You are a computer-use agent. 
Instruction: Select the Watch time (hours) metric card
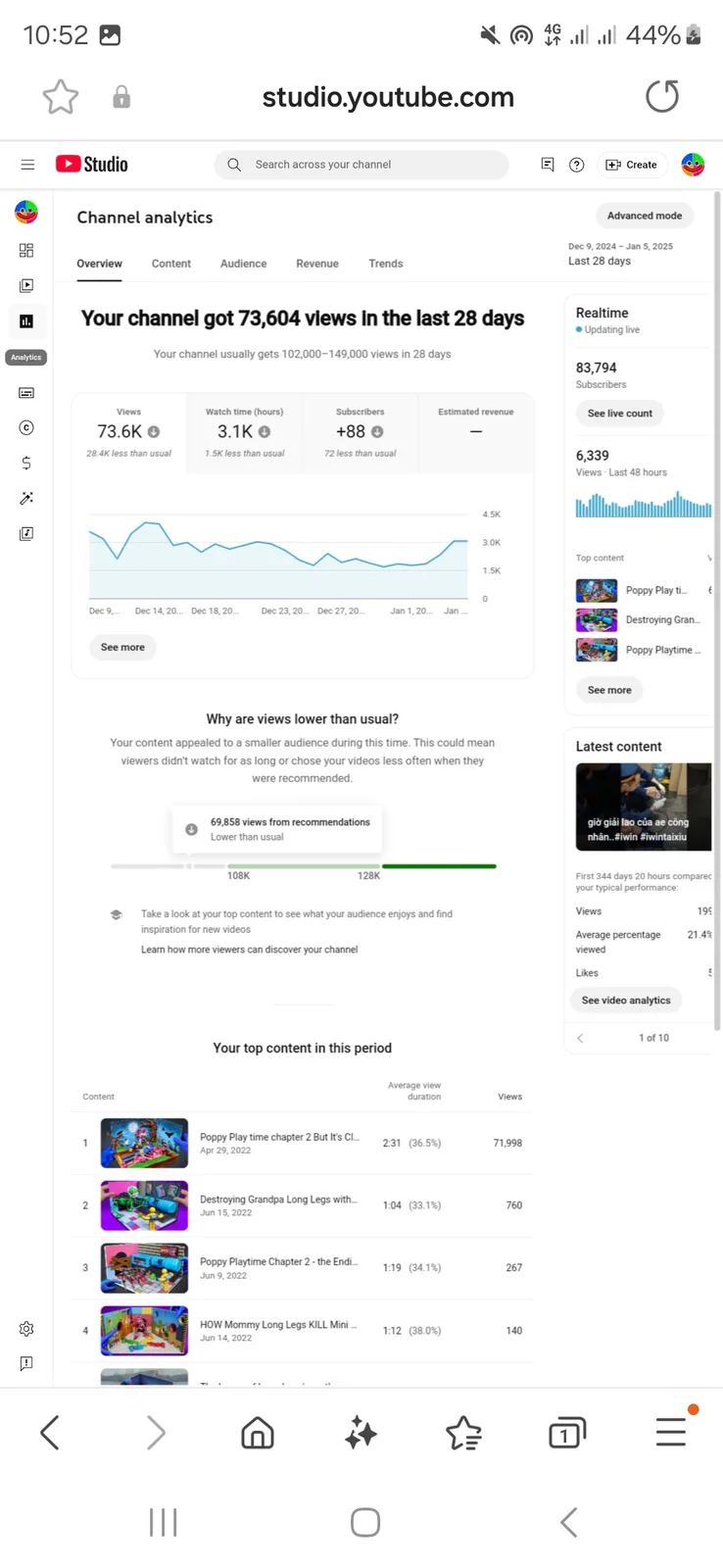click(245, 433)
